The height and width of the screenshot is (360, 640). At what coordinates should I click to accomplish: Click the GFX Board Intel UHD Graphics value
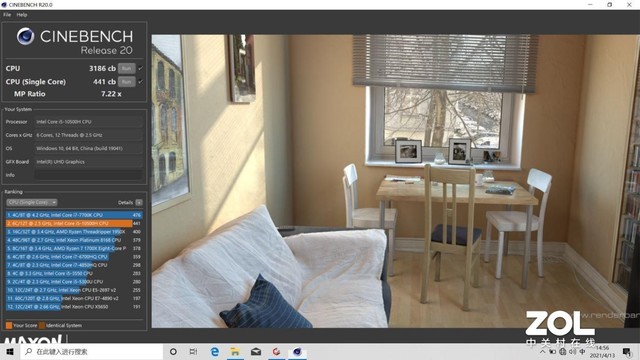[89, 162]
